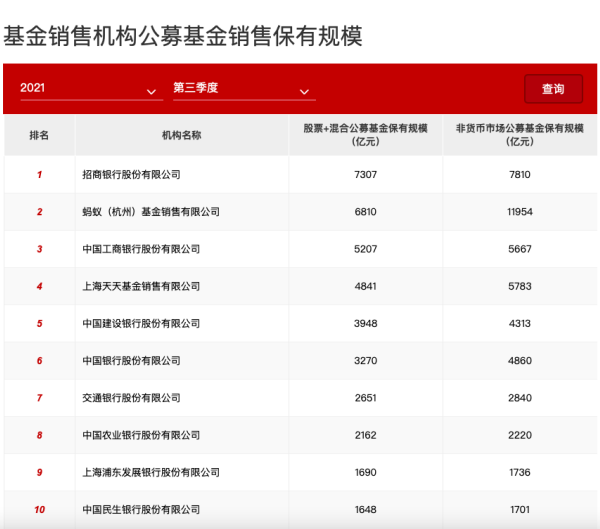Click the 机构名称 column header
This screenshot has width=600, height=529.
pyautogui.click(x=181, y=135)
